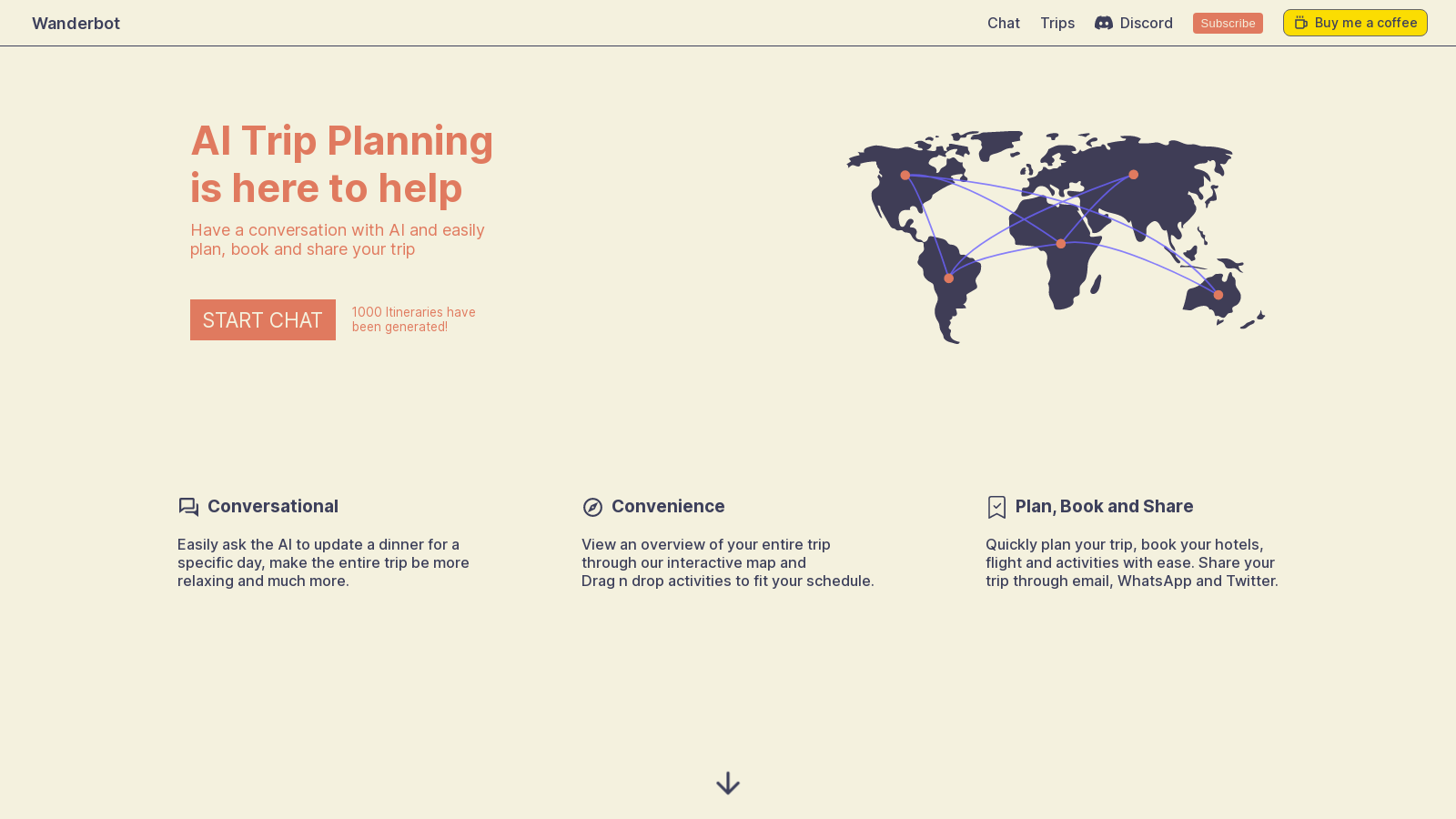Image resolution: width=1456 pixels, height=819 pixels.
Task: Select the Asia dot on the world map
Action: 1133,175
